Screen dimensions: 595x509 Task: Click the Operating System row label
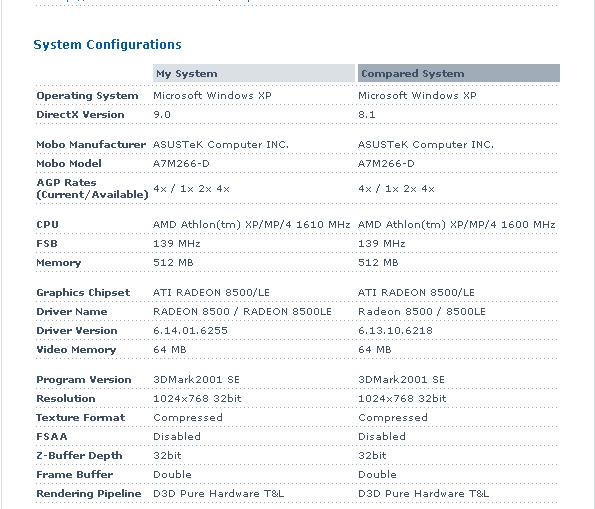[87, 96]
